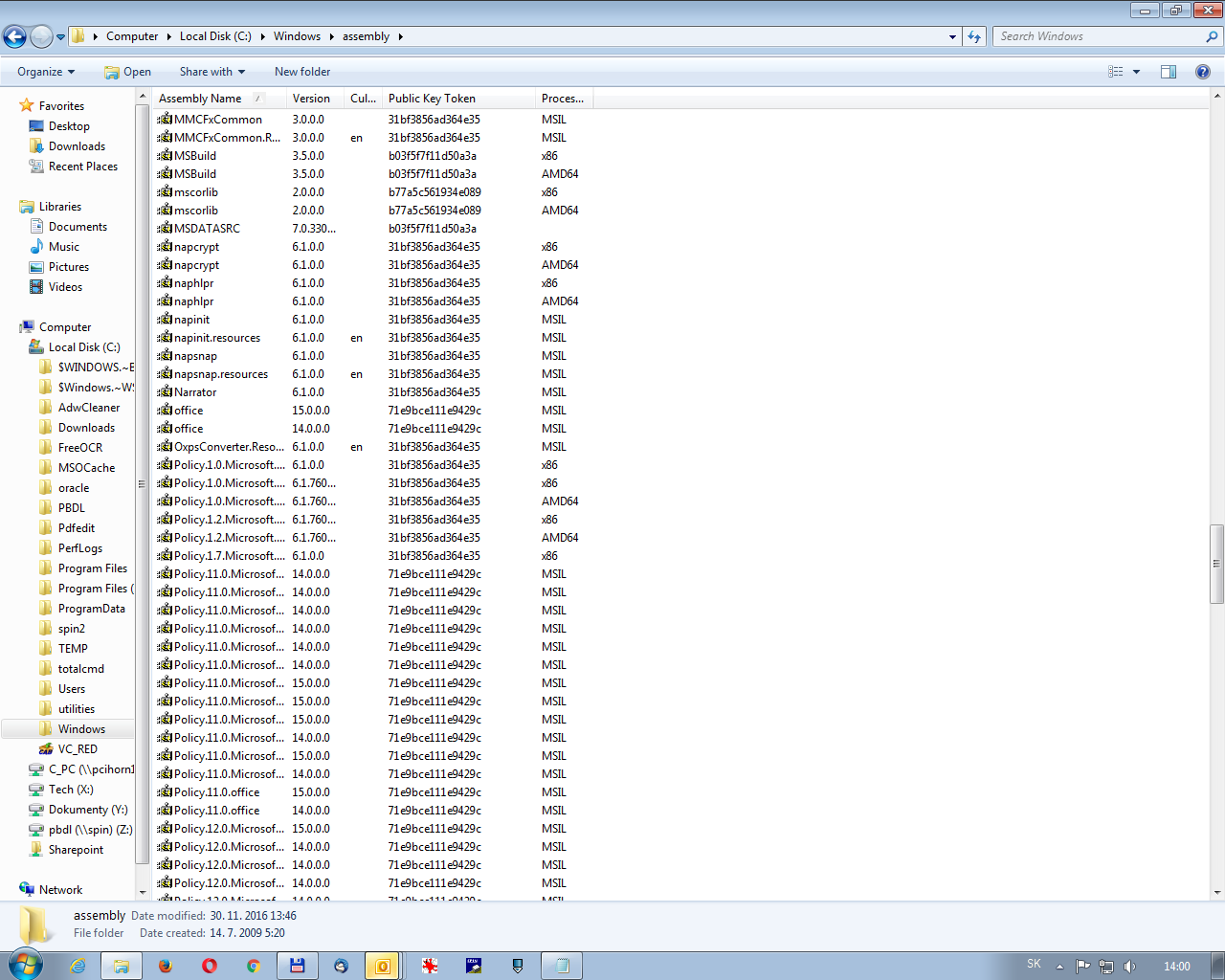Navigate to Local Disk (C:) breadcrumb
The width and height of the screenshot is (1225, 980).
point(215,36)
